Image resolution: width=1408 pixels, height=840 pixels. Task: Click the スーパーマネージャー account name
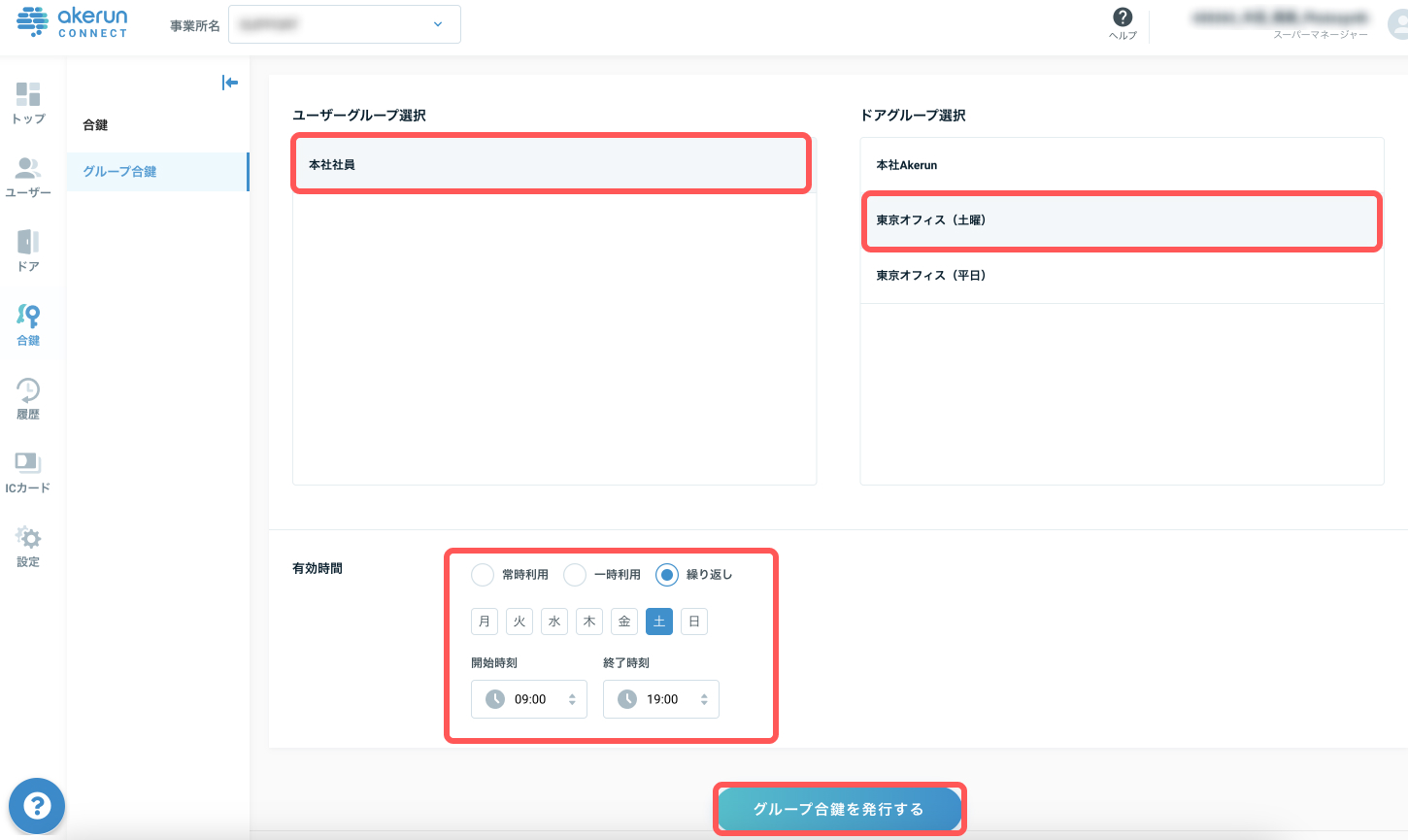pos(1320,35)
